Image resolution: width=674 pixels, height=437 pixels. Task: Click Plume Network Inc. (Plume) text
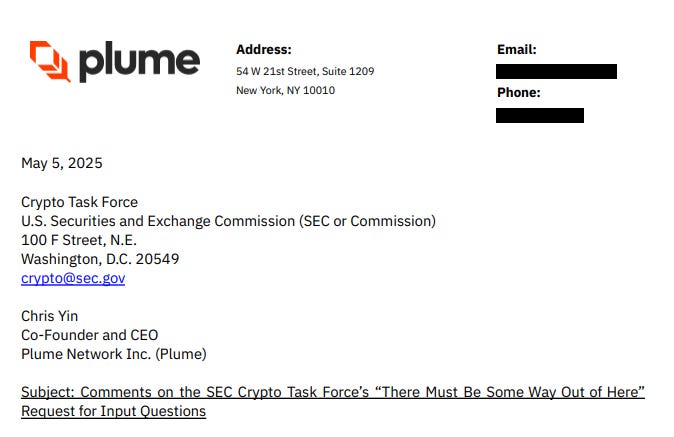point(114,354)
